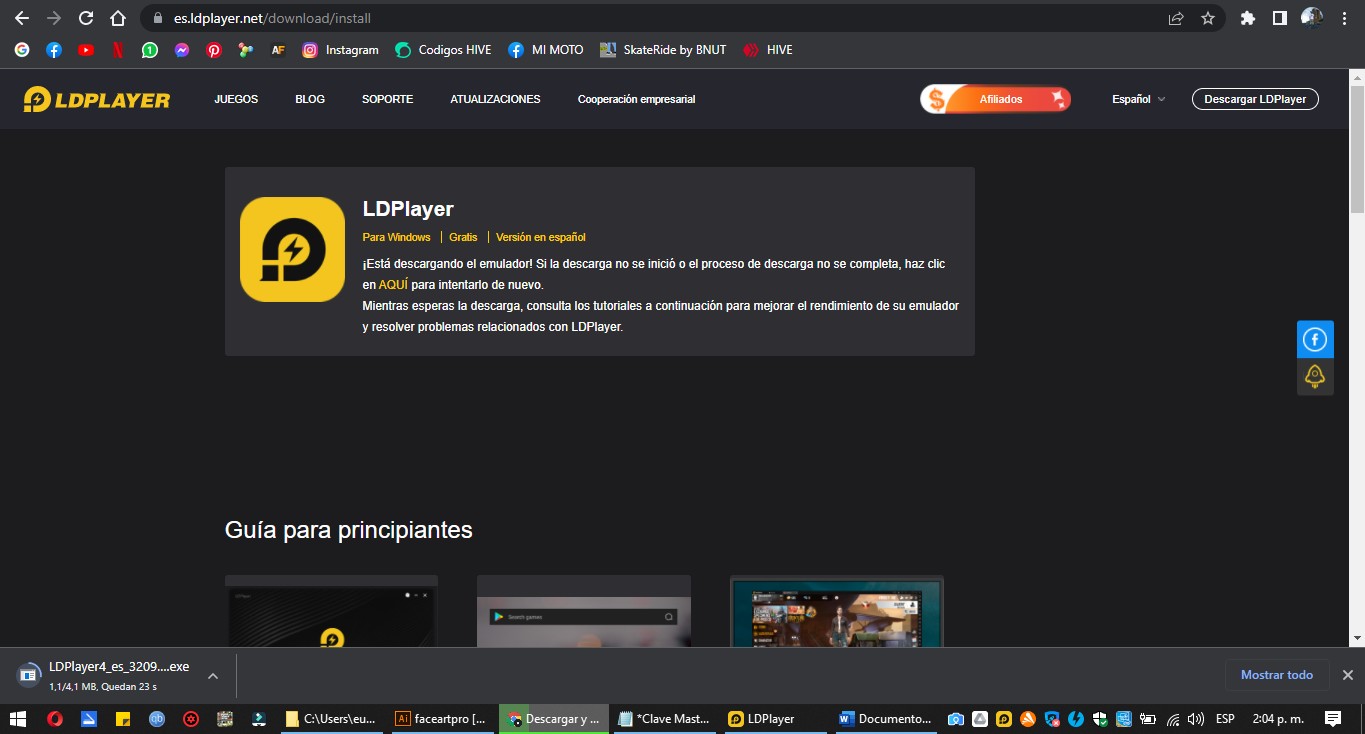Open the JUEGOS menu
Viewport: 1365px width, 734px height.
pyautogui.click(x=236, y=99)
